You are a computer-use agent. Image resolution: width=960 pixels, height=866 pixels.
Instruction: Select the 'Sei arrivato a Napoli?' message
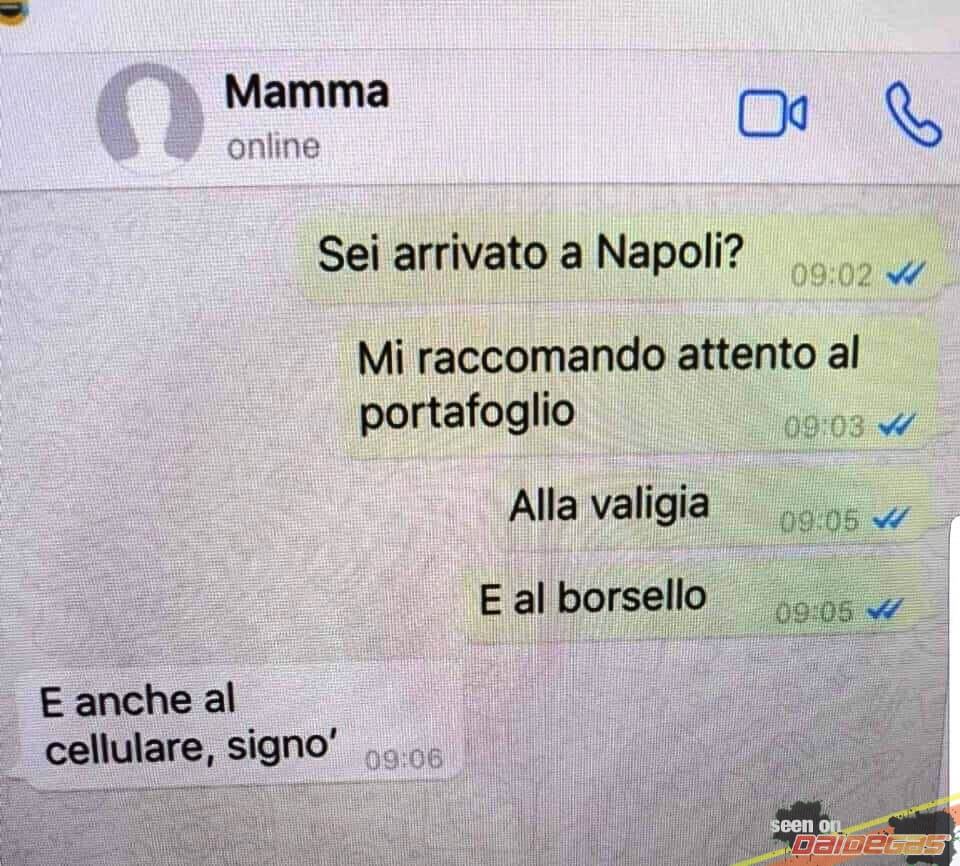(617, 257)
